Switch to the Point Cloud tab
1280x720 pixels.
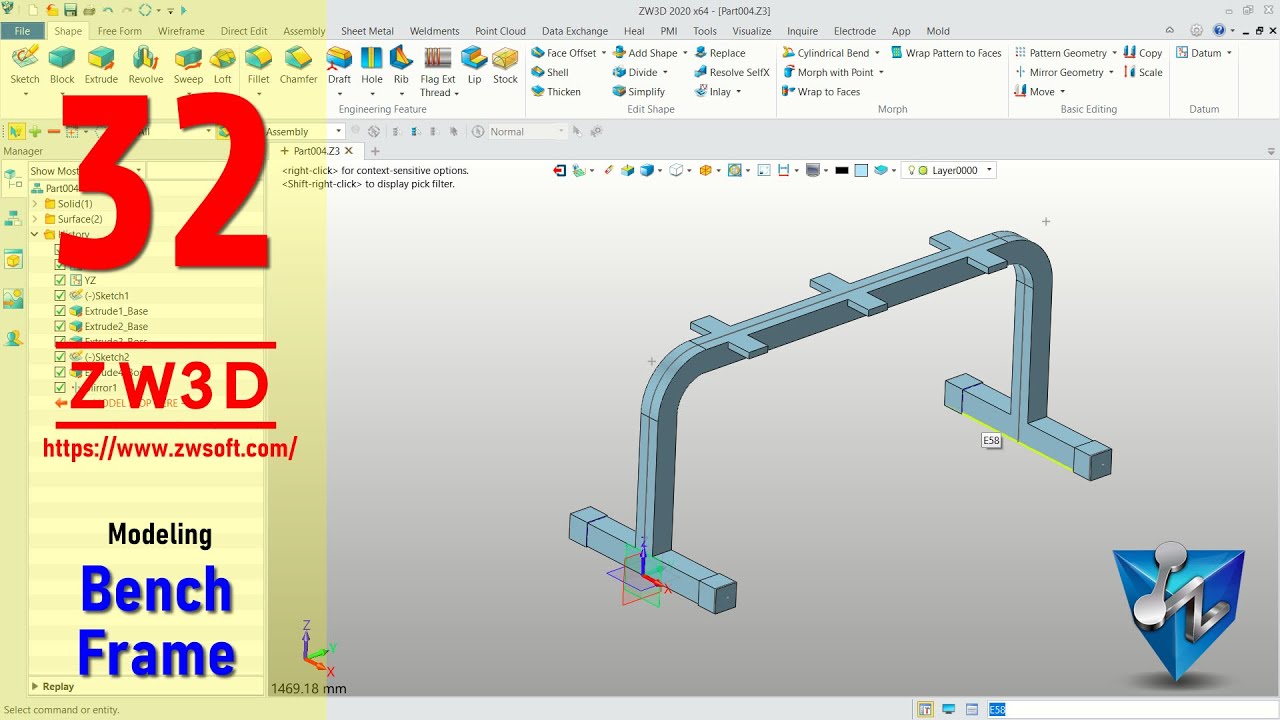[x=500, y=31]
